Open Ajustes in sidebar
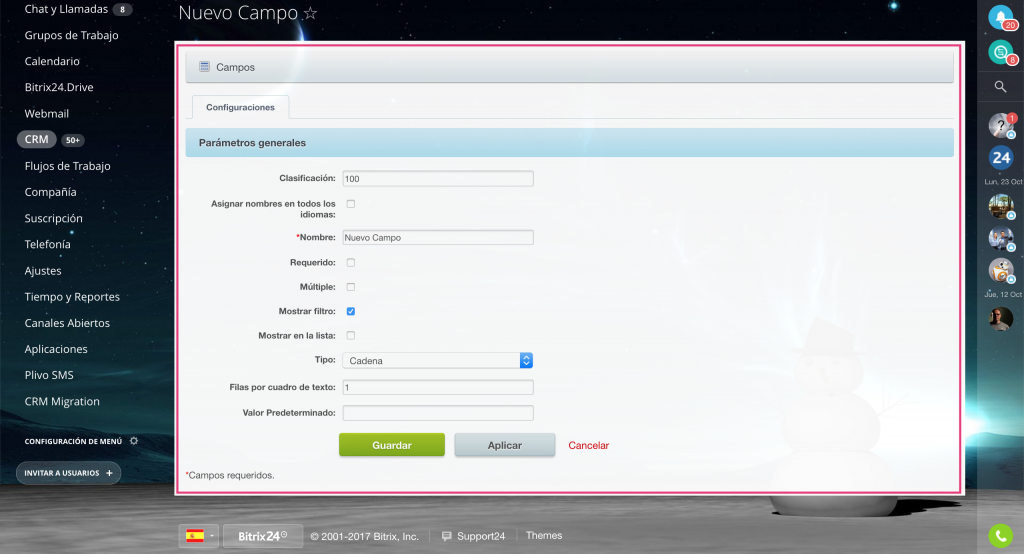This screenshot has width=1024, height=554. tap(43, 270)
